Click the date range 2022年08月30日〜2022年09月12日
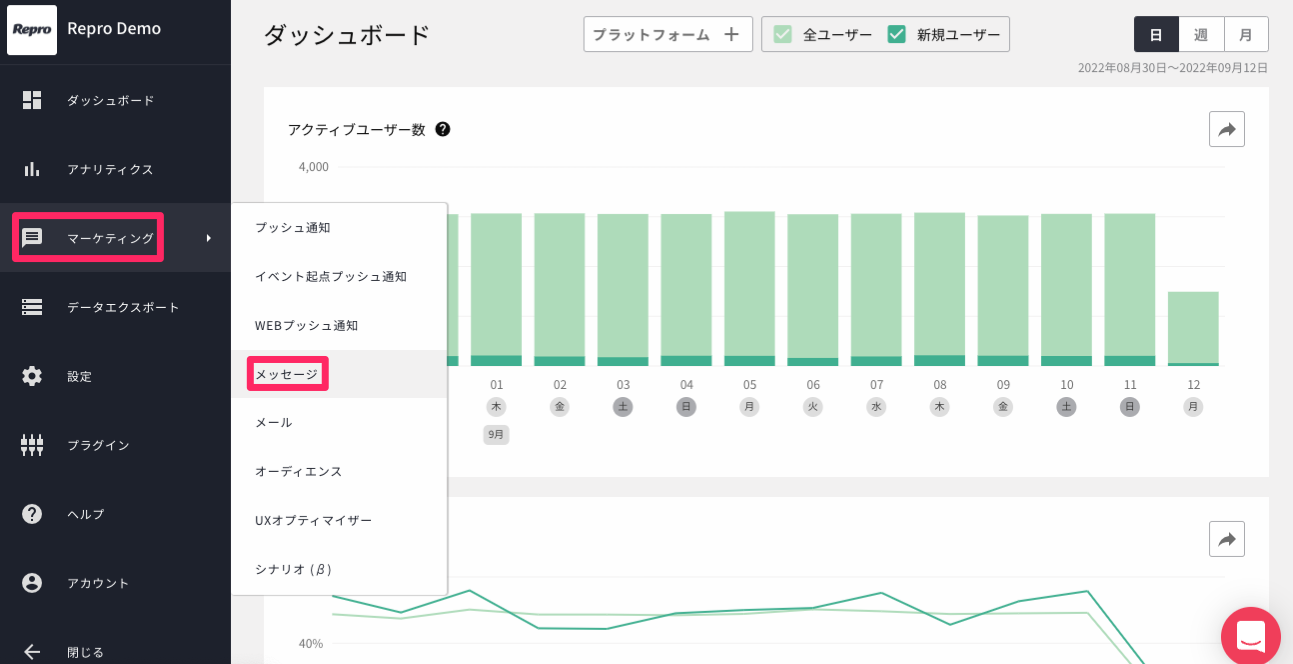 (1173, 68)
